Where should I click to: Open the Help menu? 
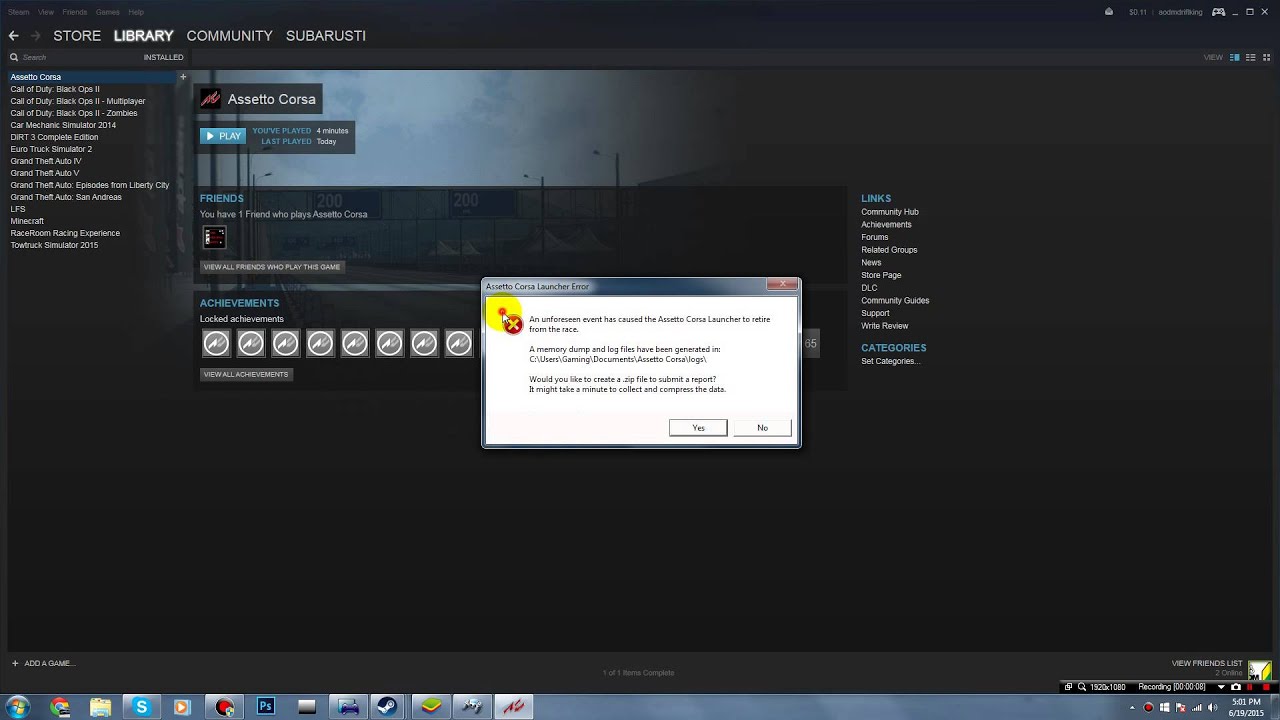point(136,12)
